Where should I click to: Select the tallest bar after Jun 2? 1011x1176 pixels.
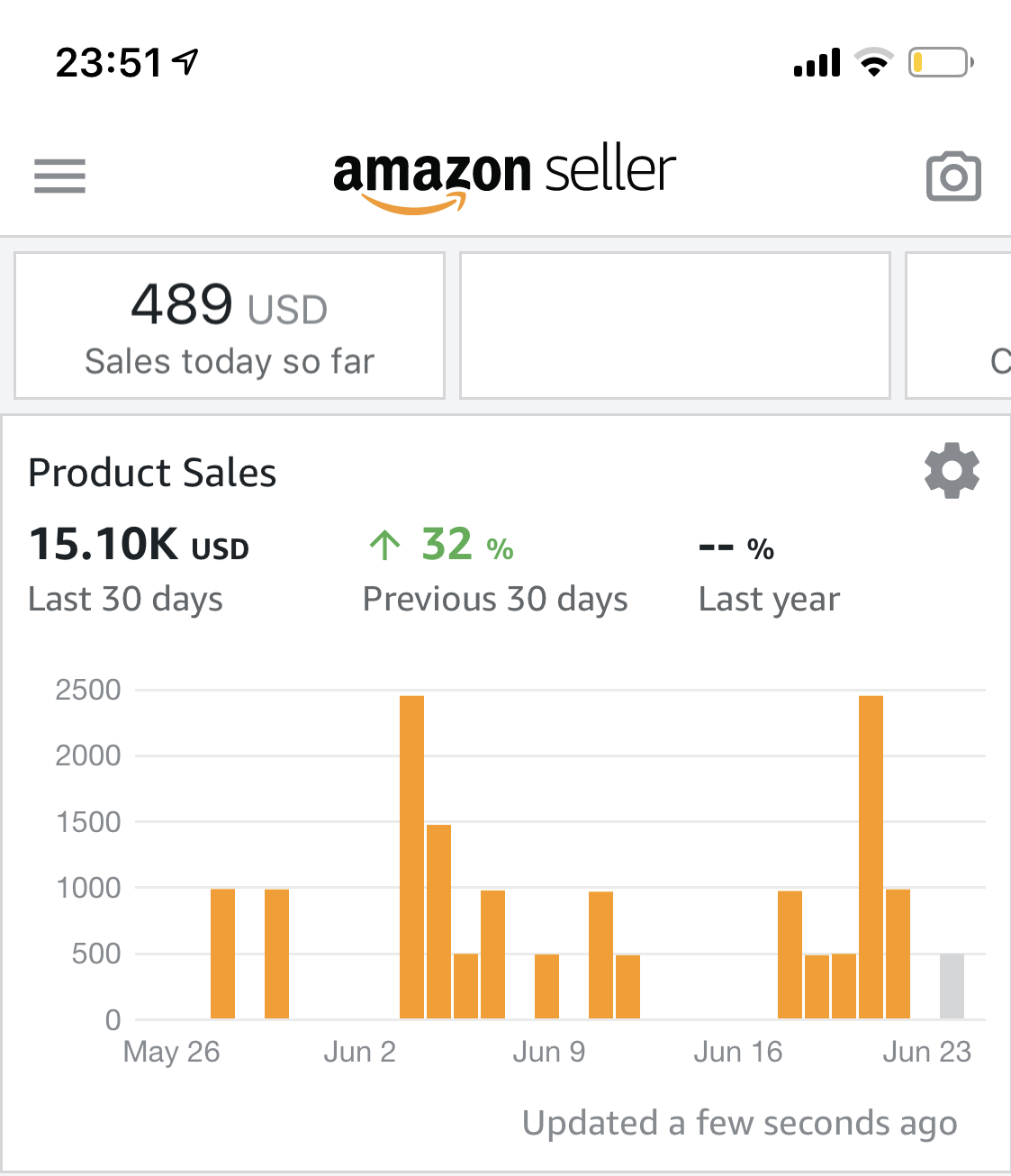[x=411, y=855]
